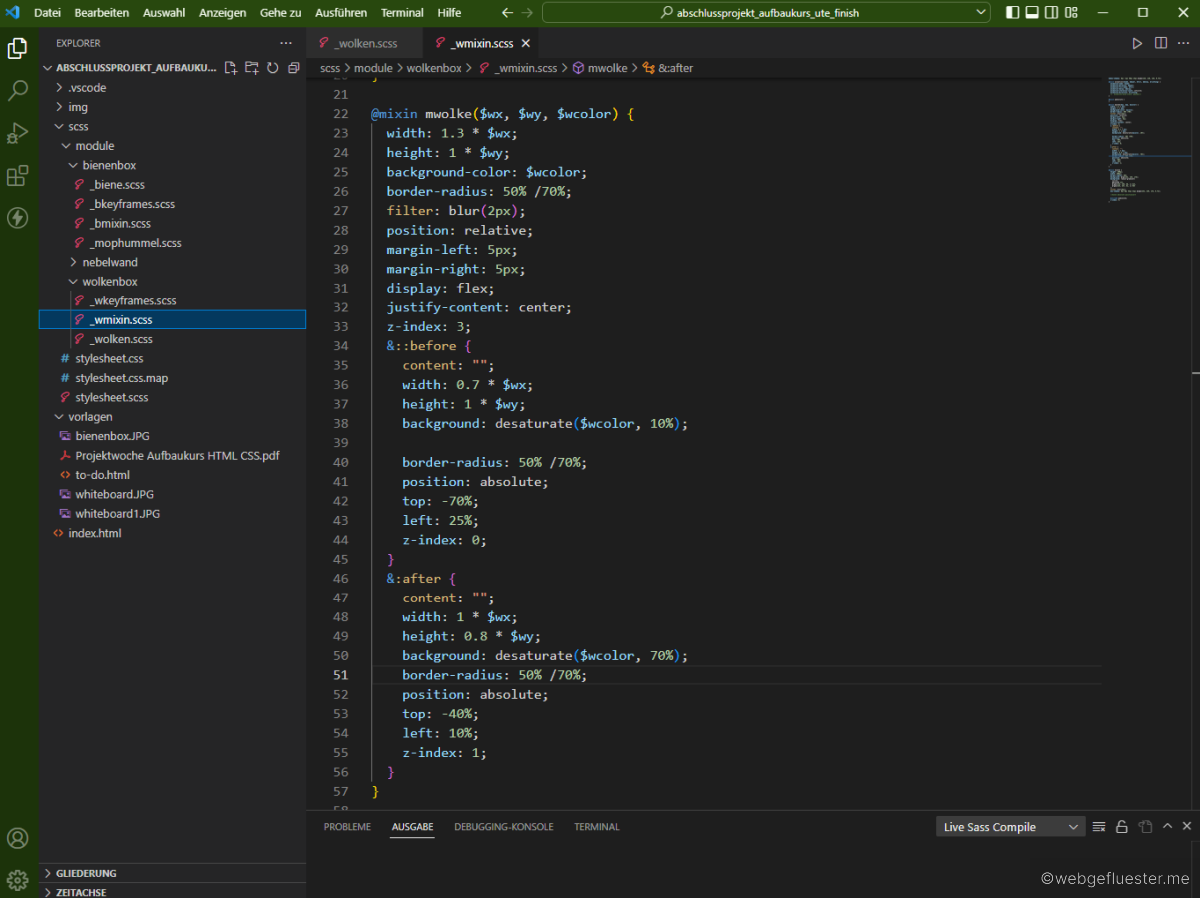Create a new file in explorer
Image resolution: width=1200 pixels, height=898 pixels.
[x=231, y=68]
